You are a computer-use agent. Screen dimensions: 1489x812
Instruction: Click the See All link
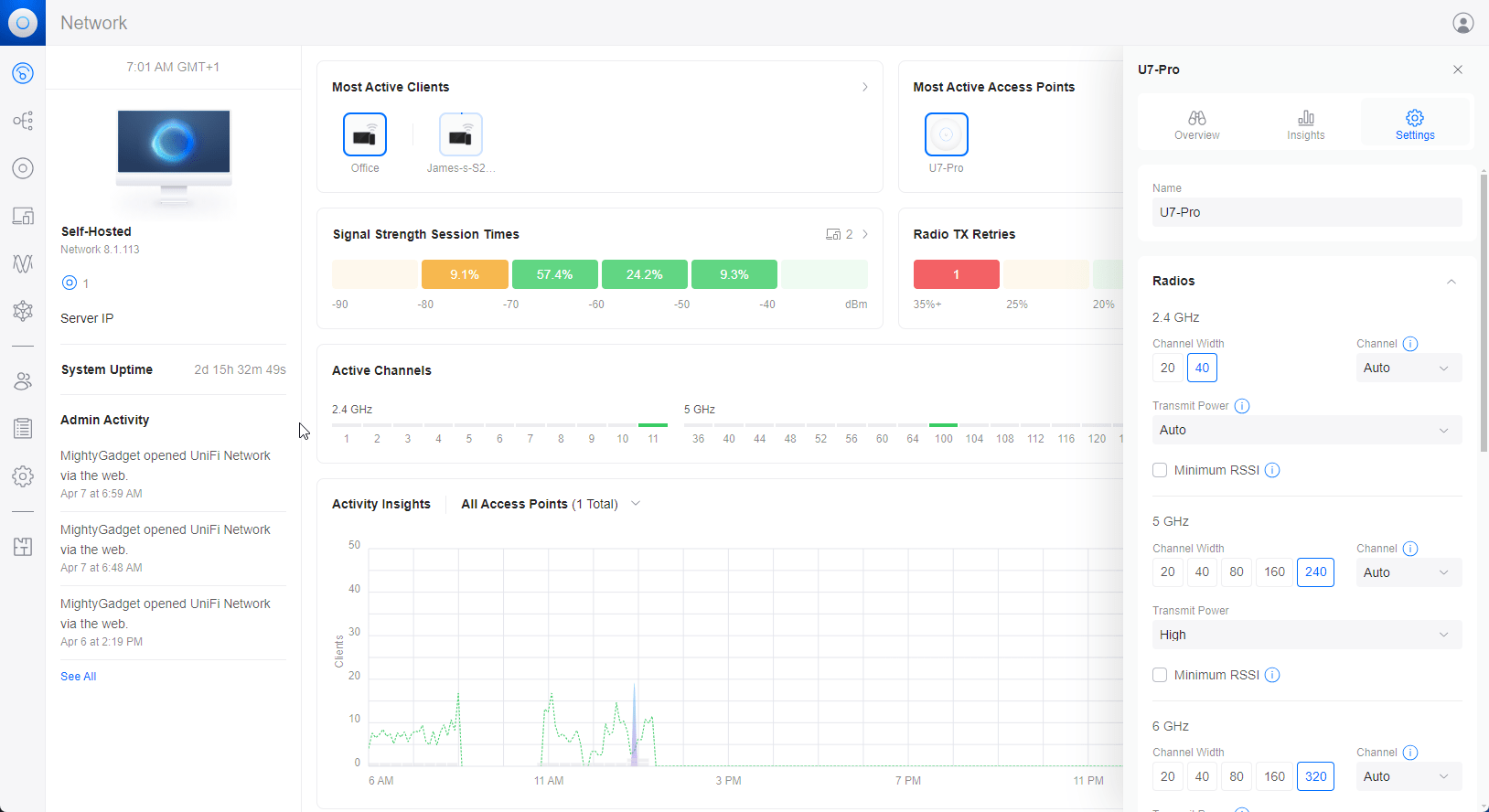click(x=78, y=677)
